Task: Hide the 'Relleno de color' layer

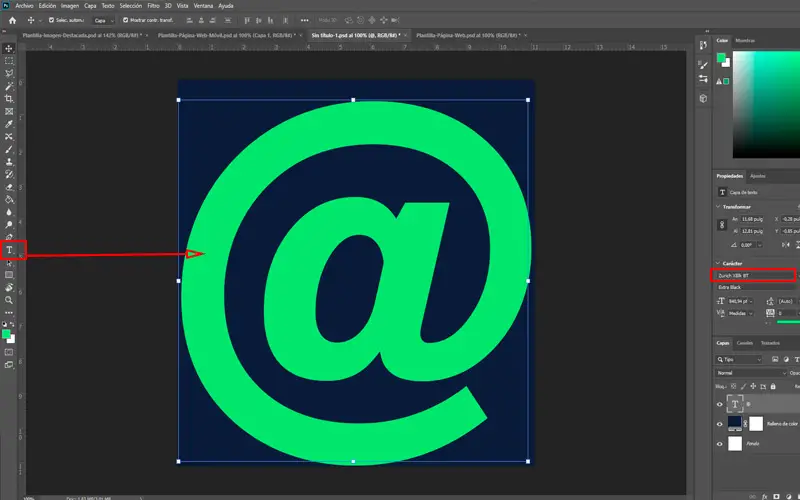Action: click(x=720, y=423)
